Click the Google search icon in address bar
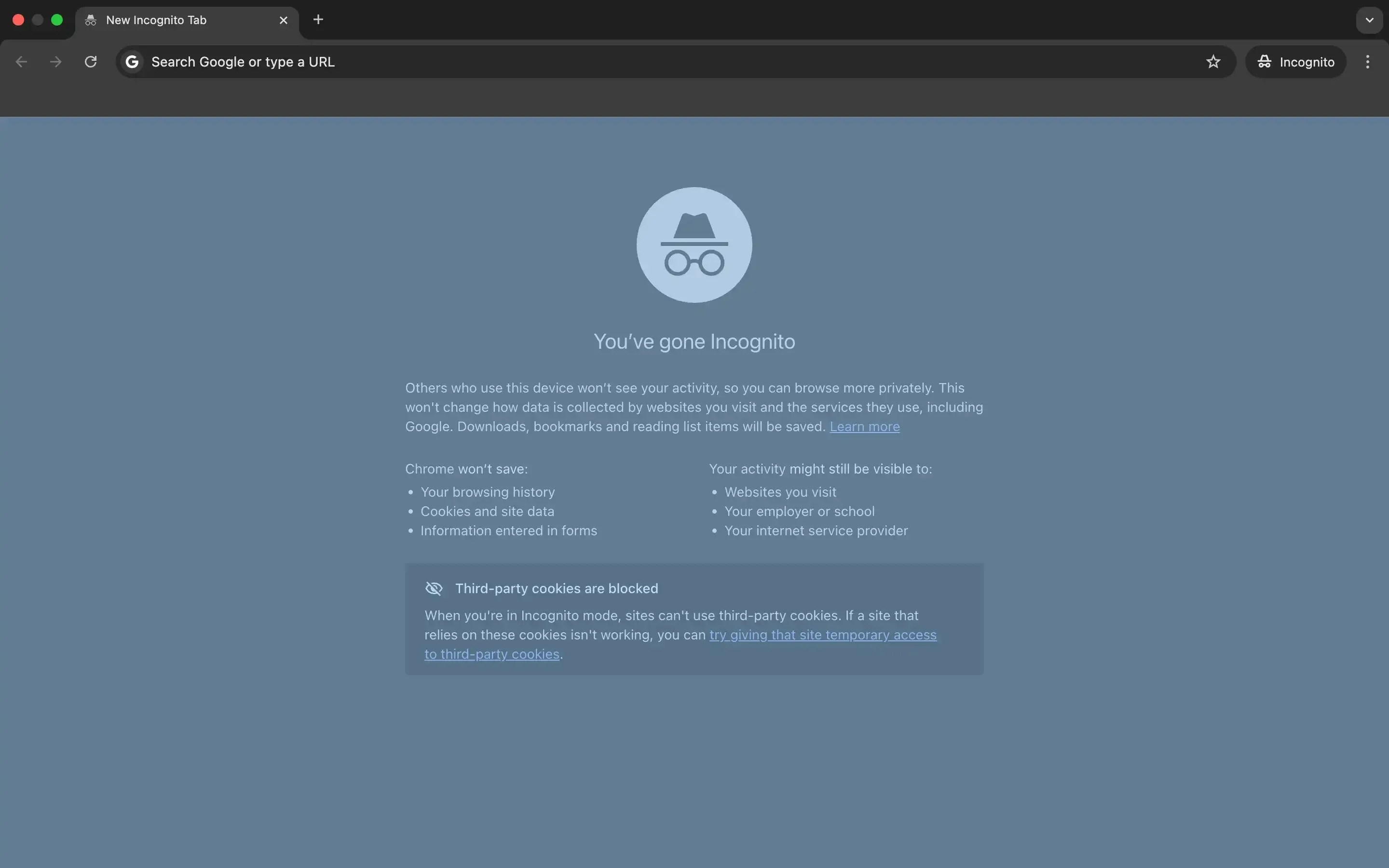 [x=132, y=61]
